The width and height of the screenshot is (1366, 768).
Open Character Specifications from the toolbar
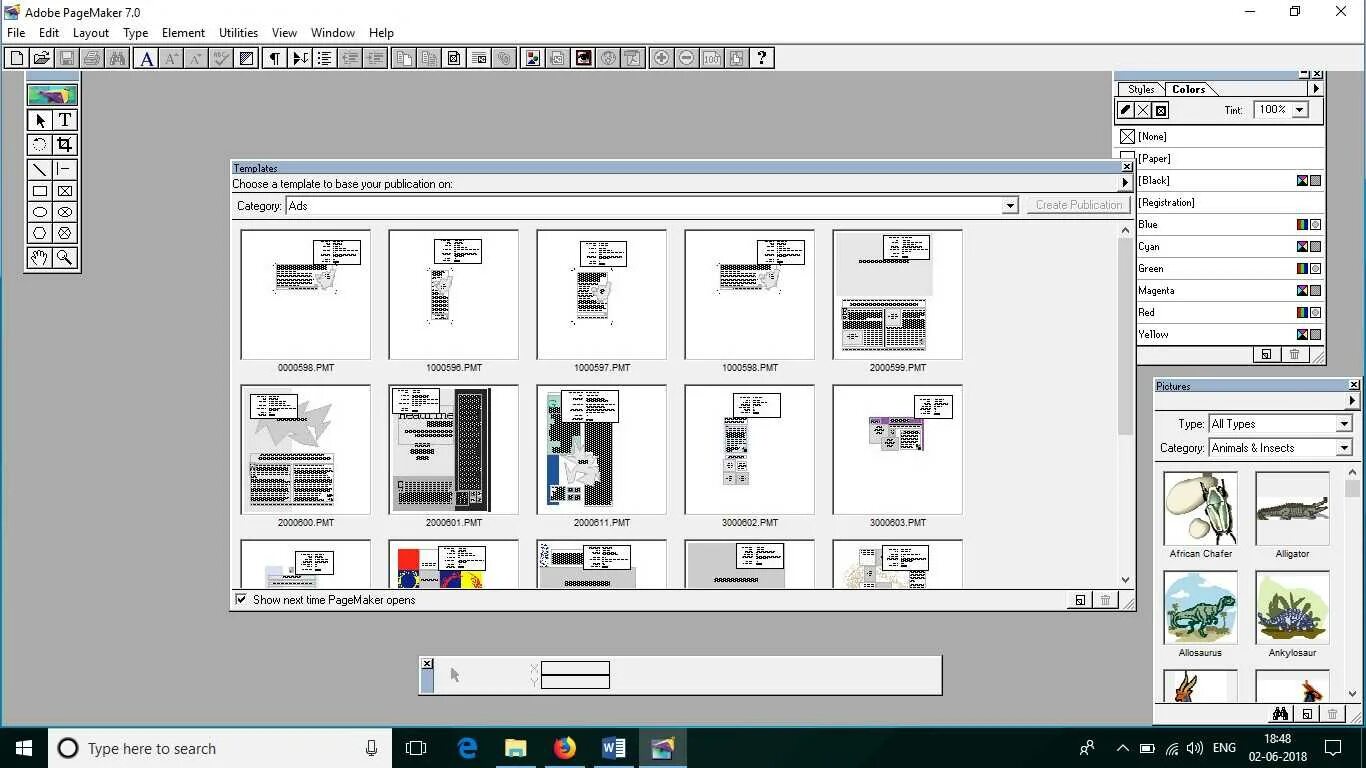pos(146,58)
